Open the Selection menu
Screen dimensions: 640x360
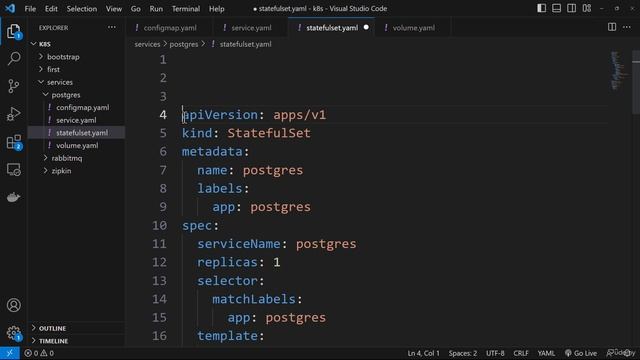tap(82, 9)
